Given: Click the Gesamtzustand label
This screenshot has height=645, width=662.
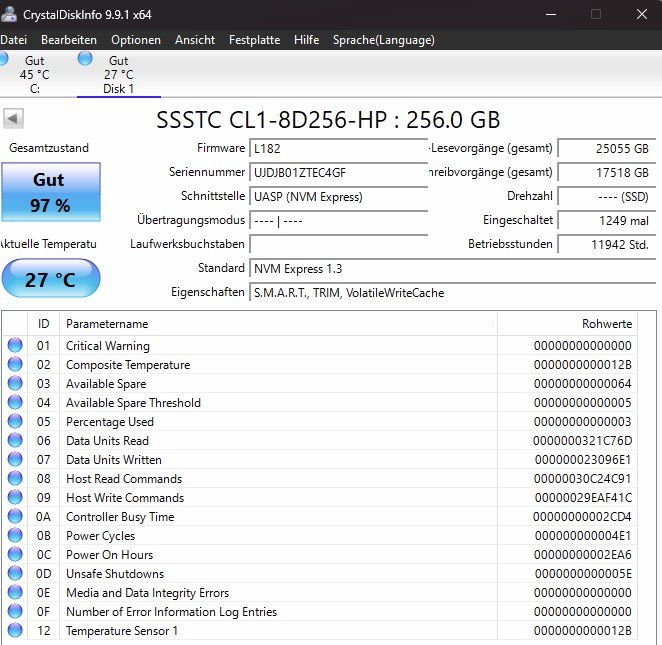Looking at the screenshot, I should (x=49, y=148).
